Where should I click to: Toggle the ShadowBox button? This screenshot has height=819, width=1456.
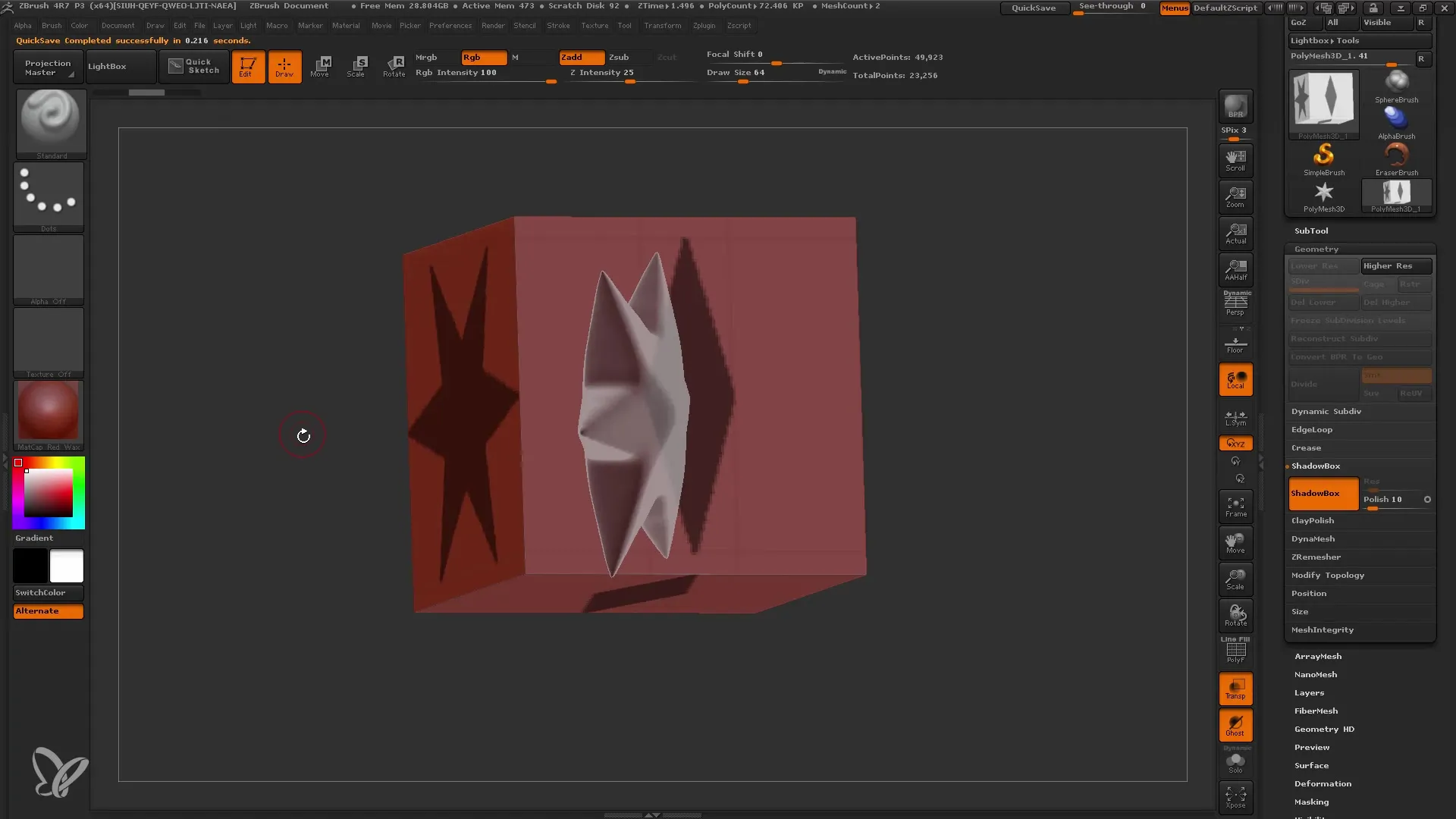(x=1323, y=494)
